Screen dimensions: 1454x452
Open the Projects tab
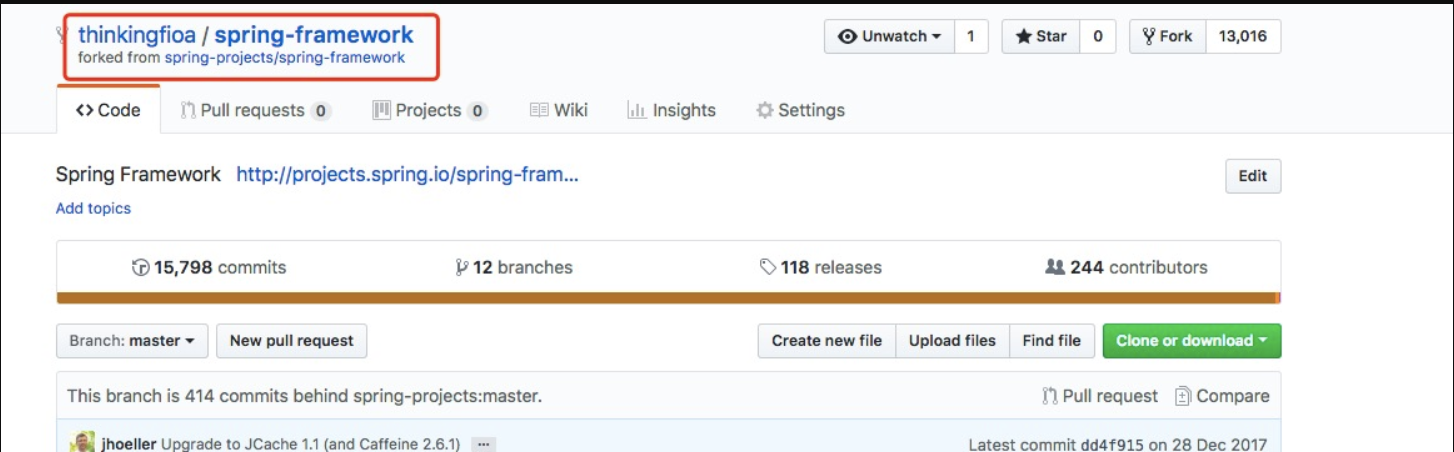(430, 110)
